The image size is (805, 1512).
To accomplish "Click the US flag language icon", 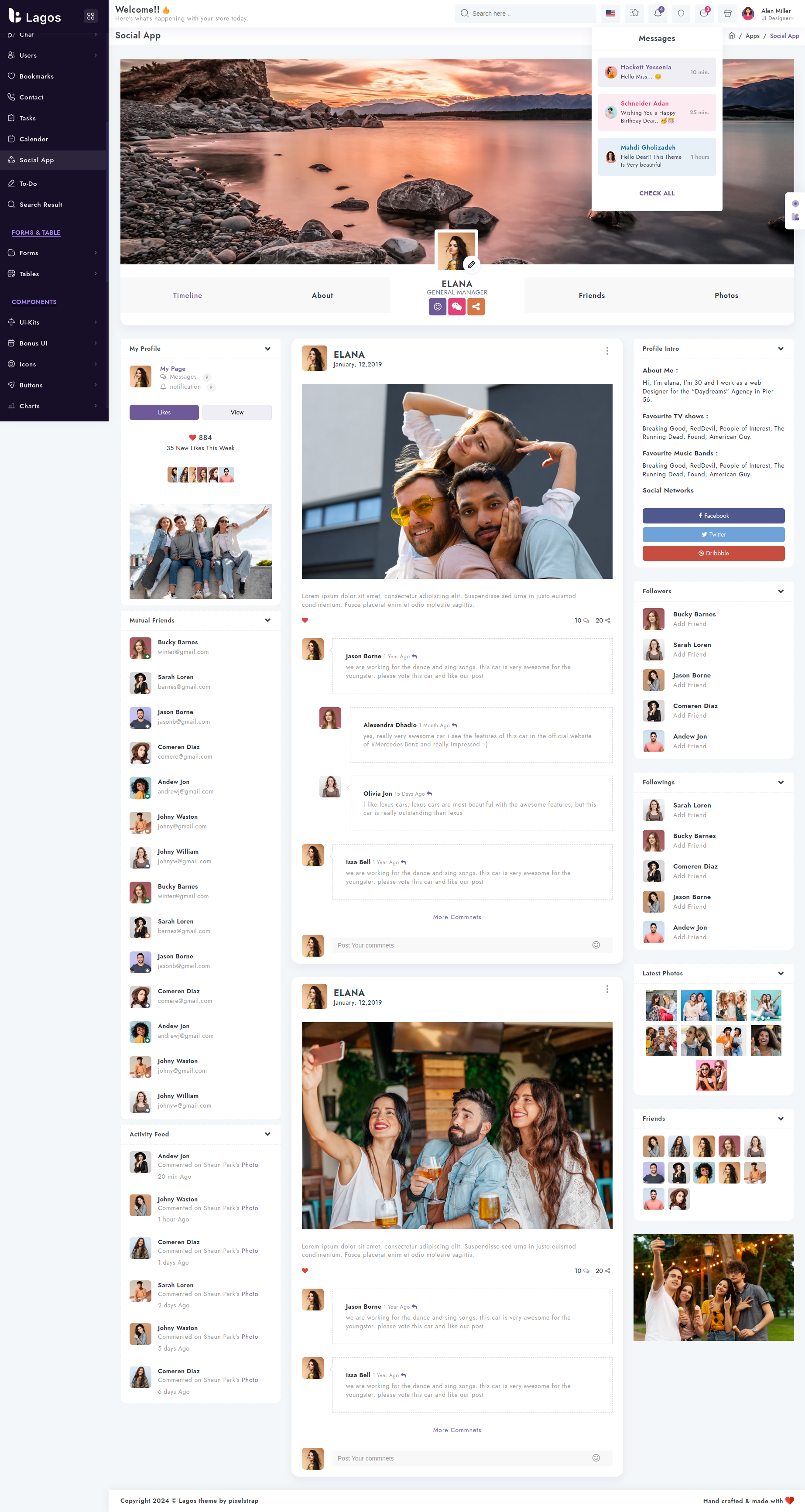I will click(x=611, y=13).
